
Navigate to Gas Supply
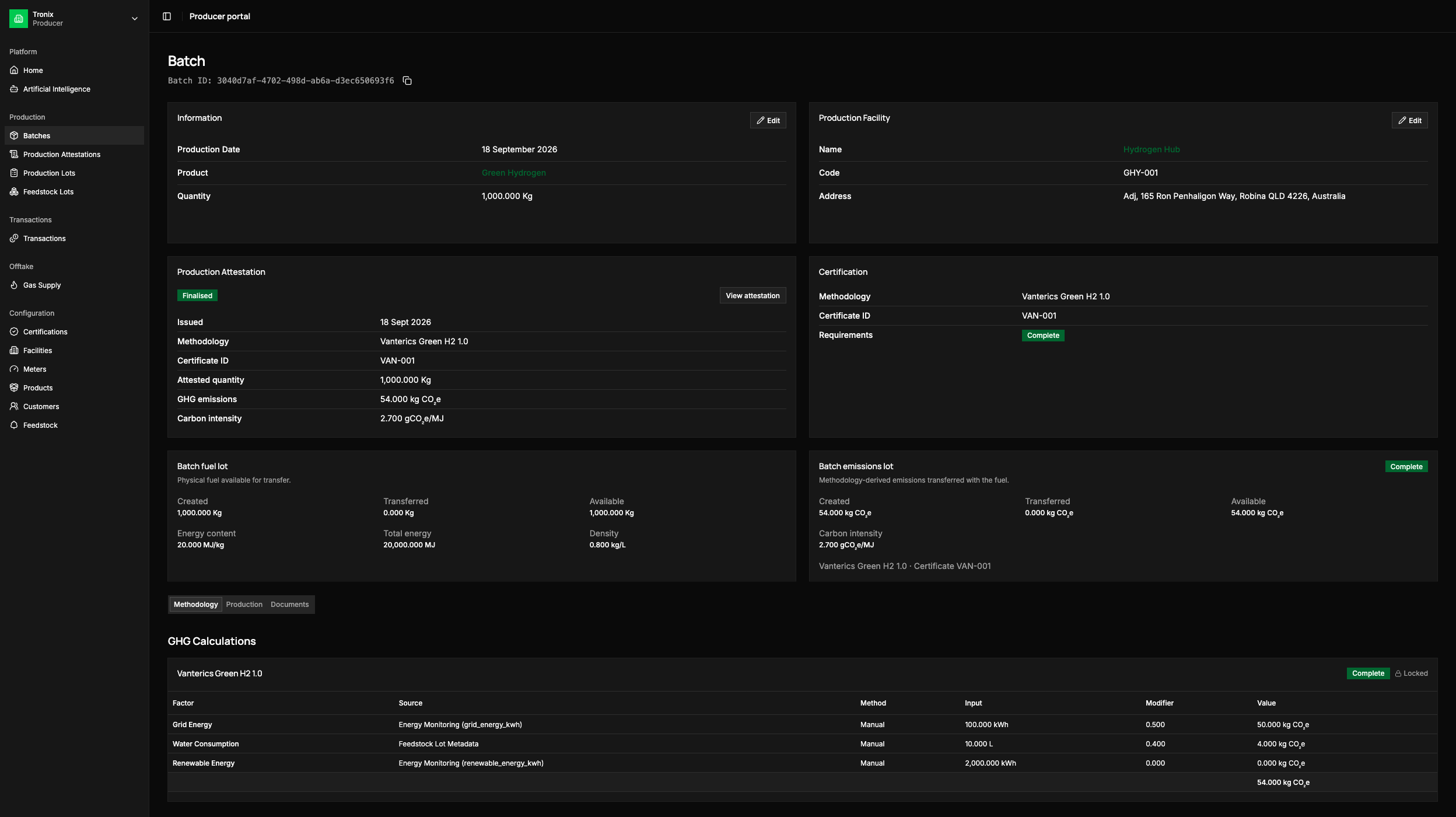pos(74,285)
